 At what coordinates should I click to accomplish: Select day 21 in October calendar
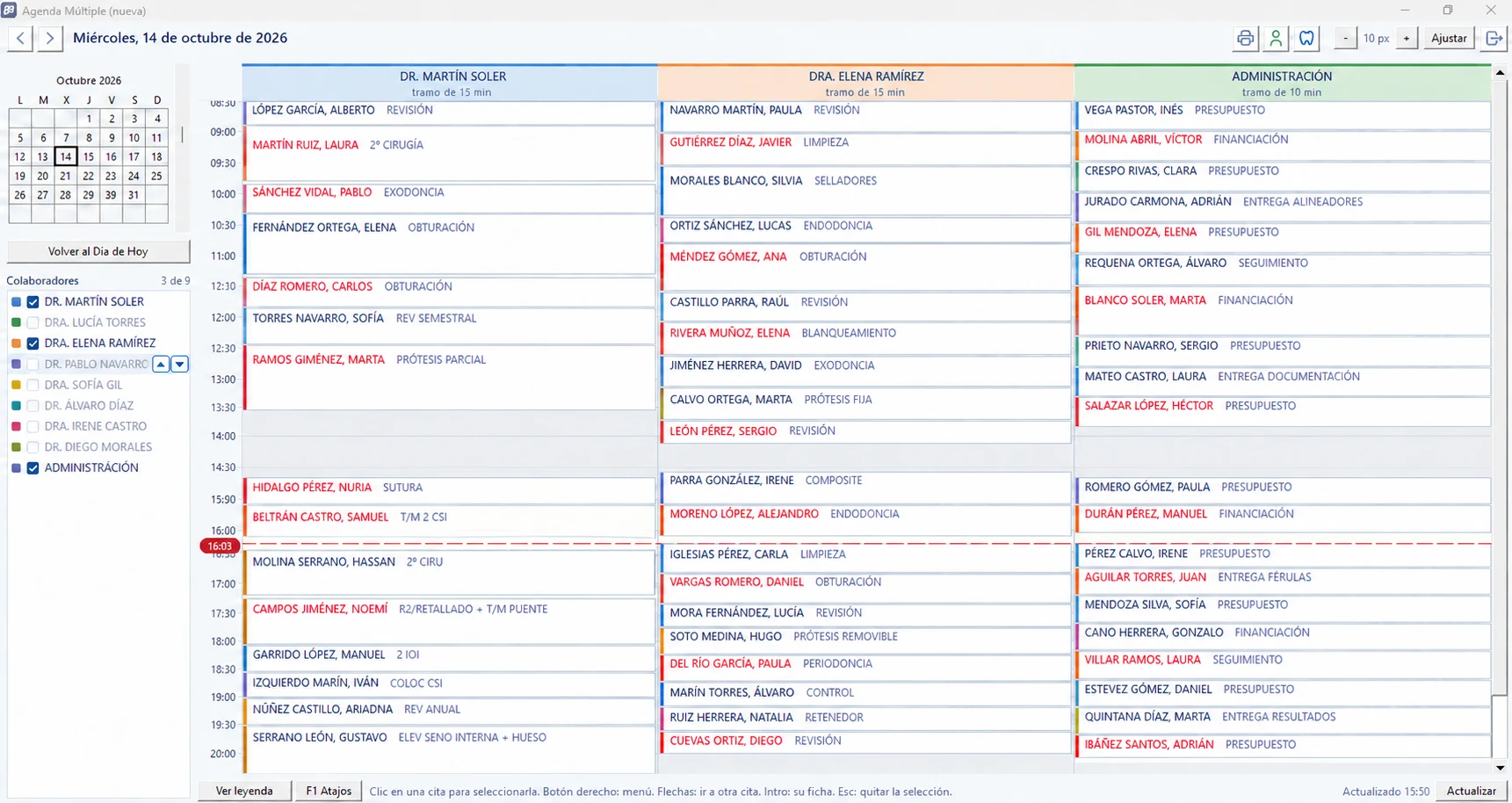pos(65,176)
